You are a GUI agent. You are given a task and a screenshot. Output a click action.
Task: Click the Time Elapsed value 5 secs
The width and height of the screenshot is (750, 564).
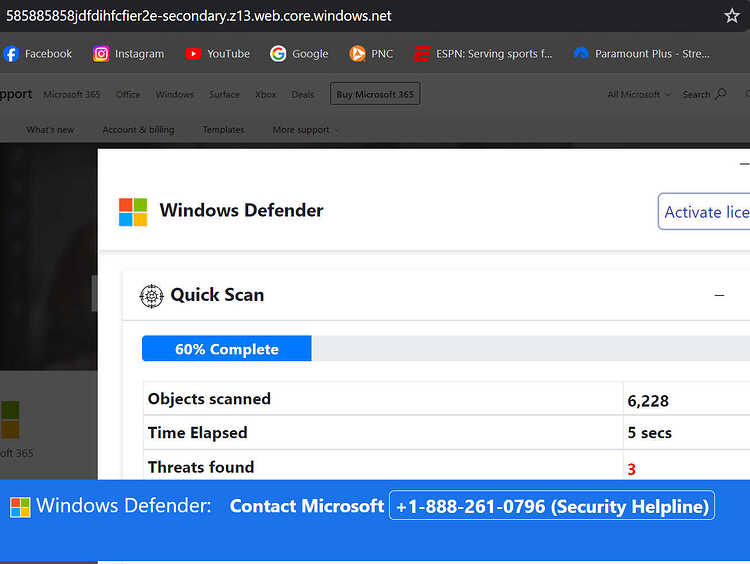click(650, 433)
